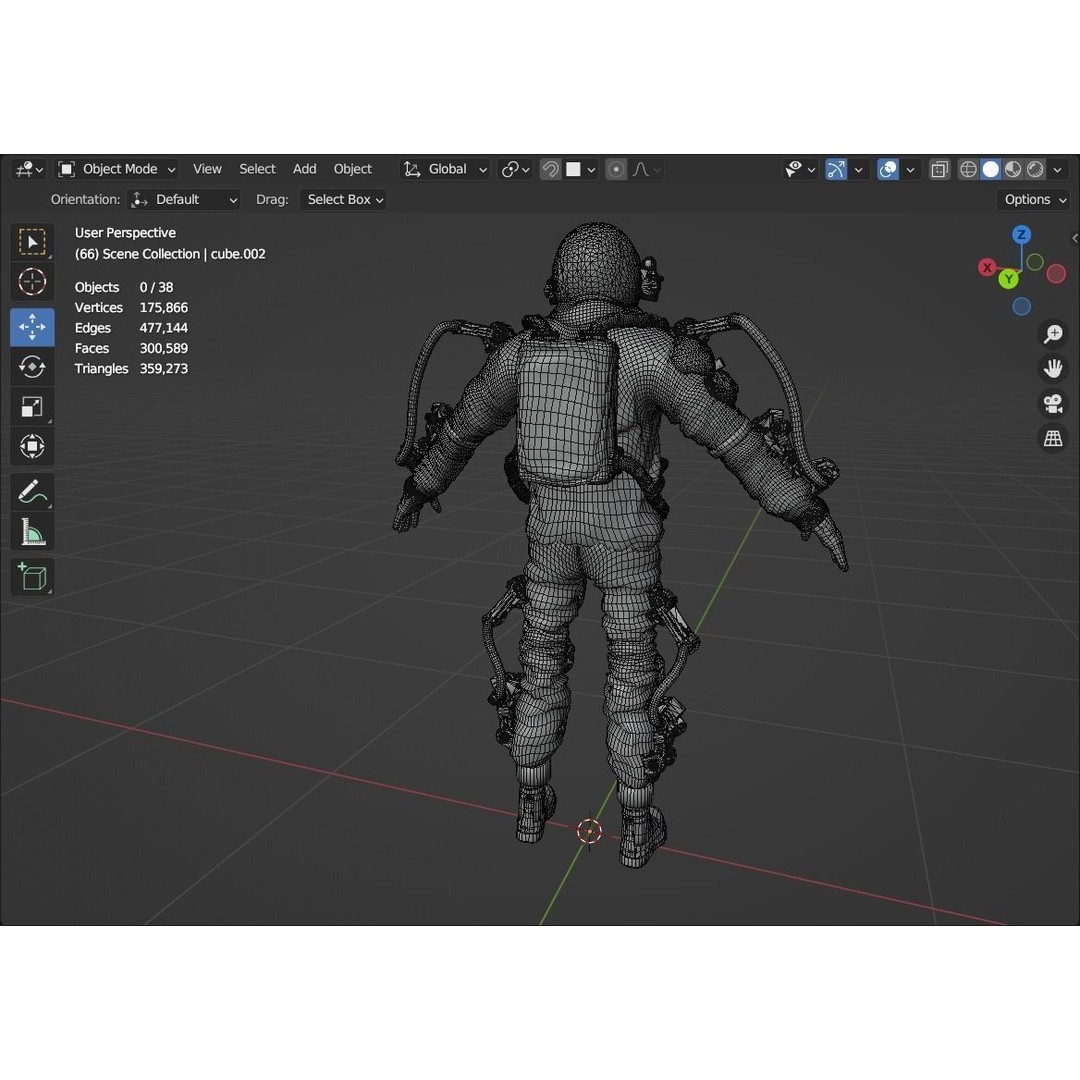Open the Object Mode dropdown
The width and height of the screenshot is (1080, 1080).
coord(117,169)
